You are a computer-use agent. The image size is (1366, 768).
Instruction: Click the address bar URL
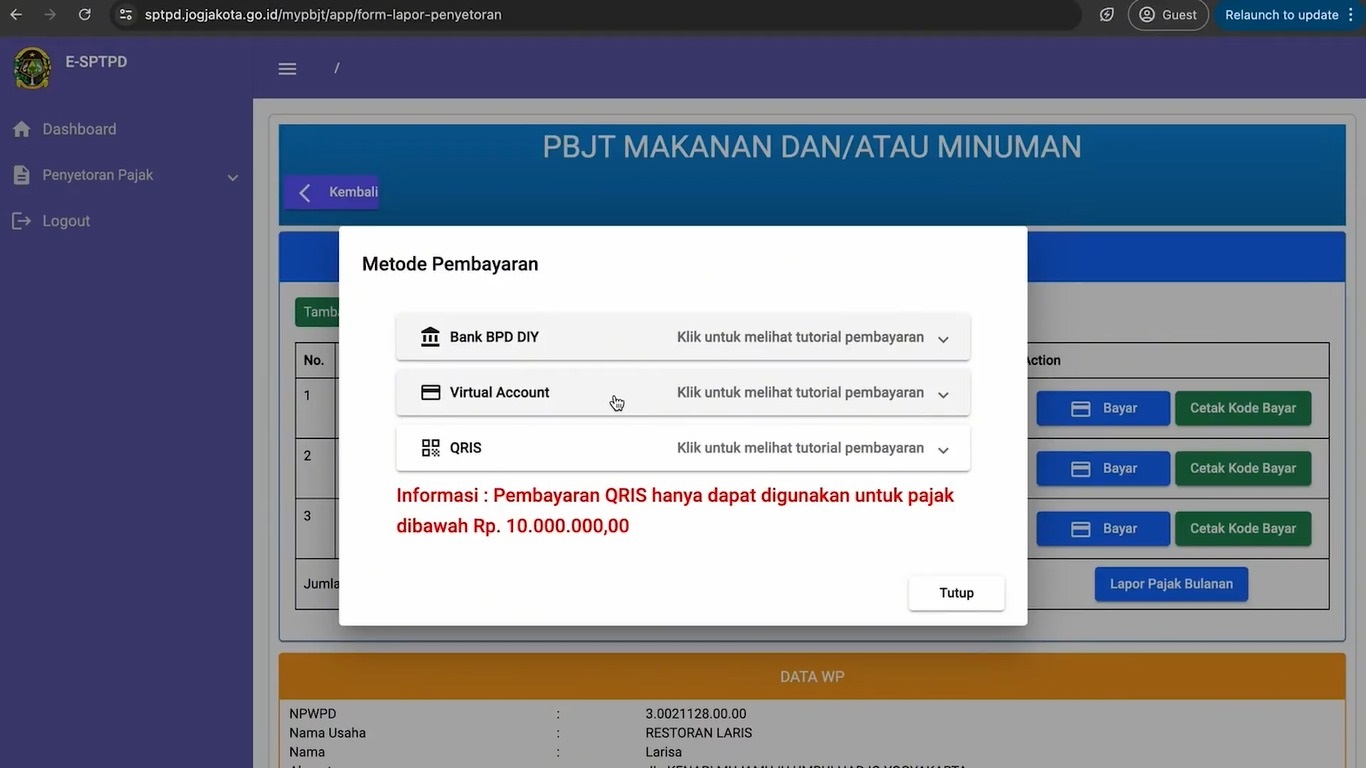coord(323,15)
